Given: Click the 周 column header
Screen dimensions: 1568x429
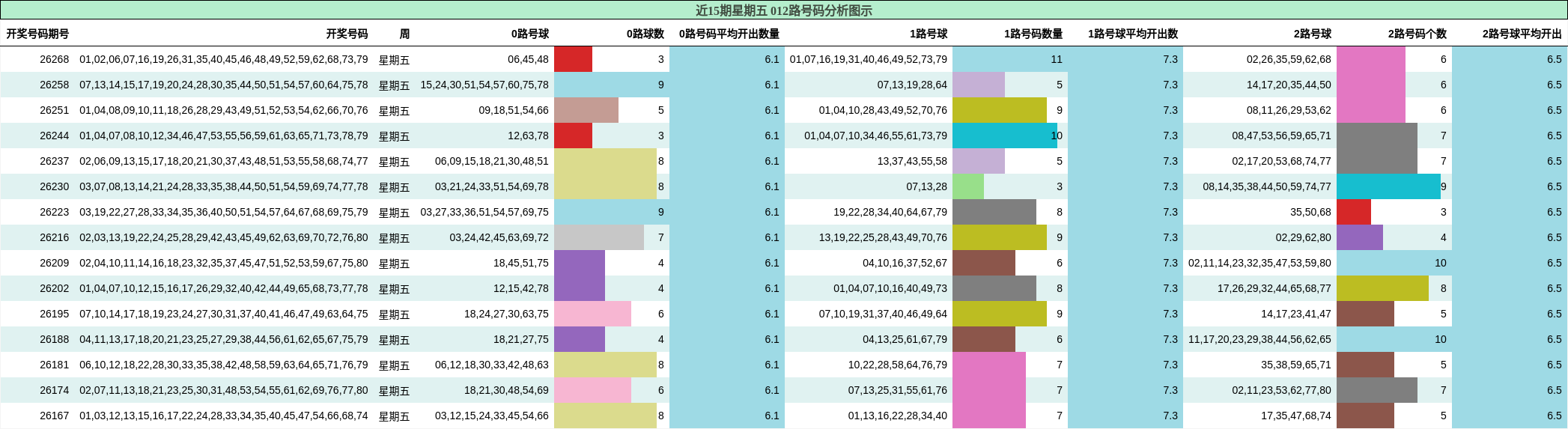Looking at the screenshot, I should (404, 34).
